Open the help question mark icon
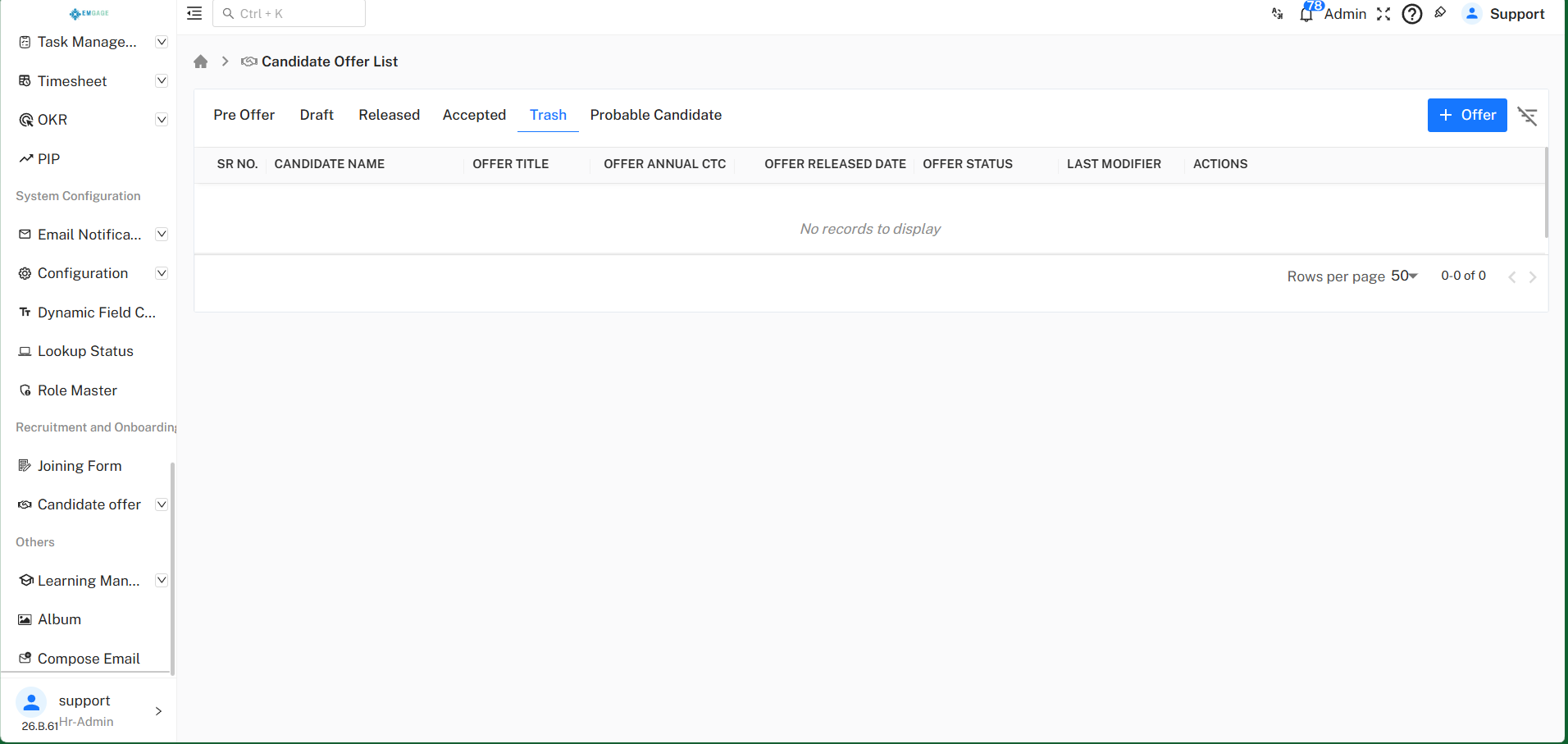Image resolution: width=1568 pixels, height=744 pixels. (x=1412, y=14)
